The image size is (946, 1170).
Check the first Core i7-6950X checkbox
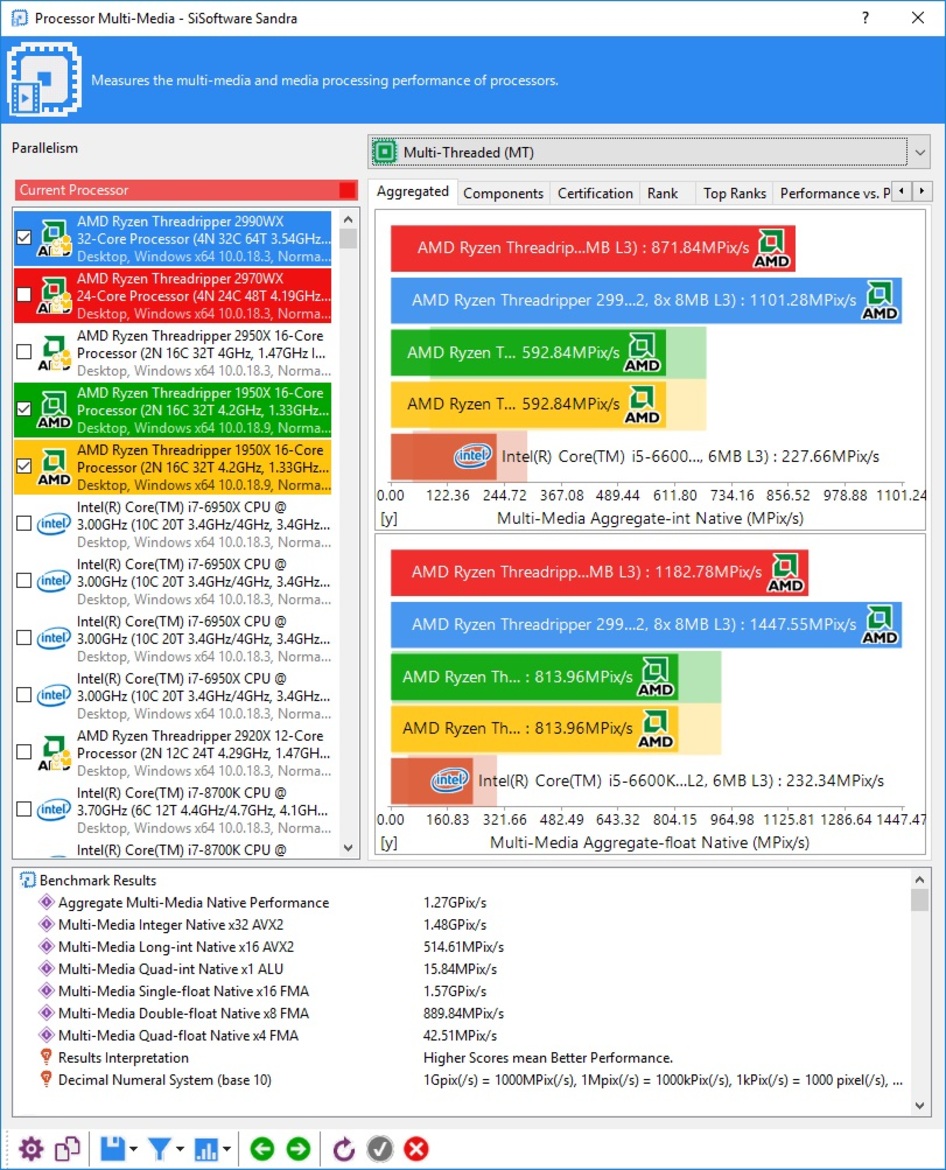click(24, 523)
